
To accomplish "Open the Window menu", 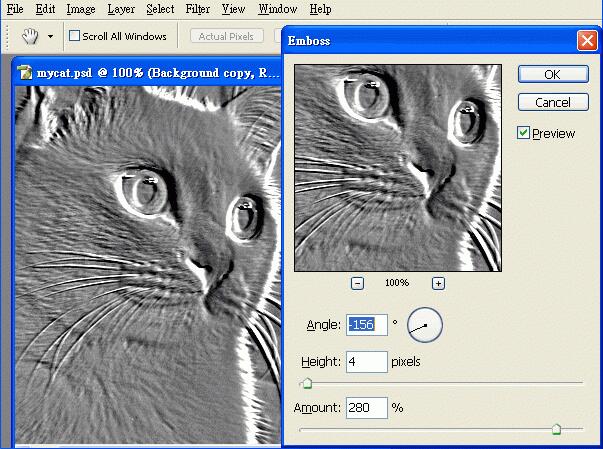I will coord(277,9).
